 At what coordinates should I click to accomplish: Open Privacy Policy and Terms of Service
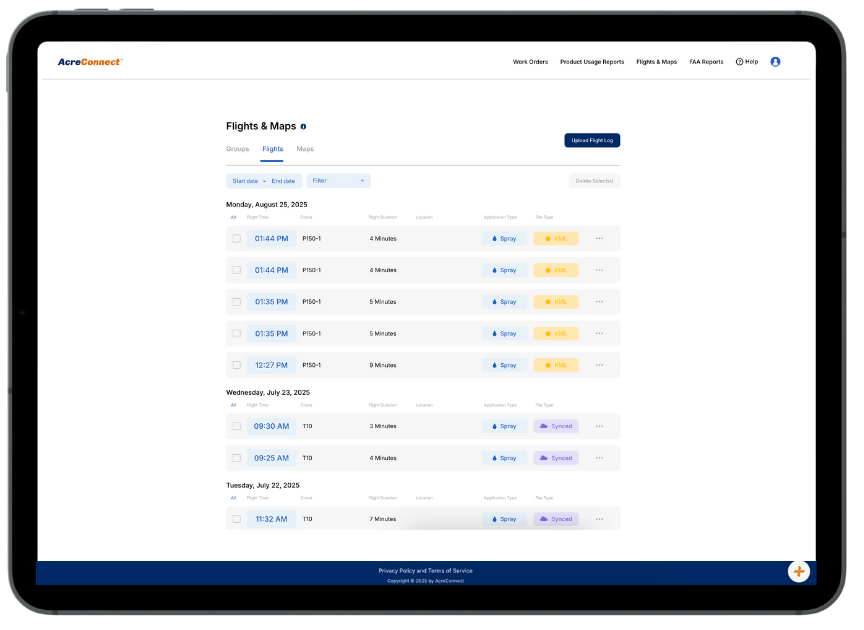click(425, 571)
